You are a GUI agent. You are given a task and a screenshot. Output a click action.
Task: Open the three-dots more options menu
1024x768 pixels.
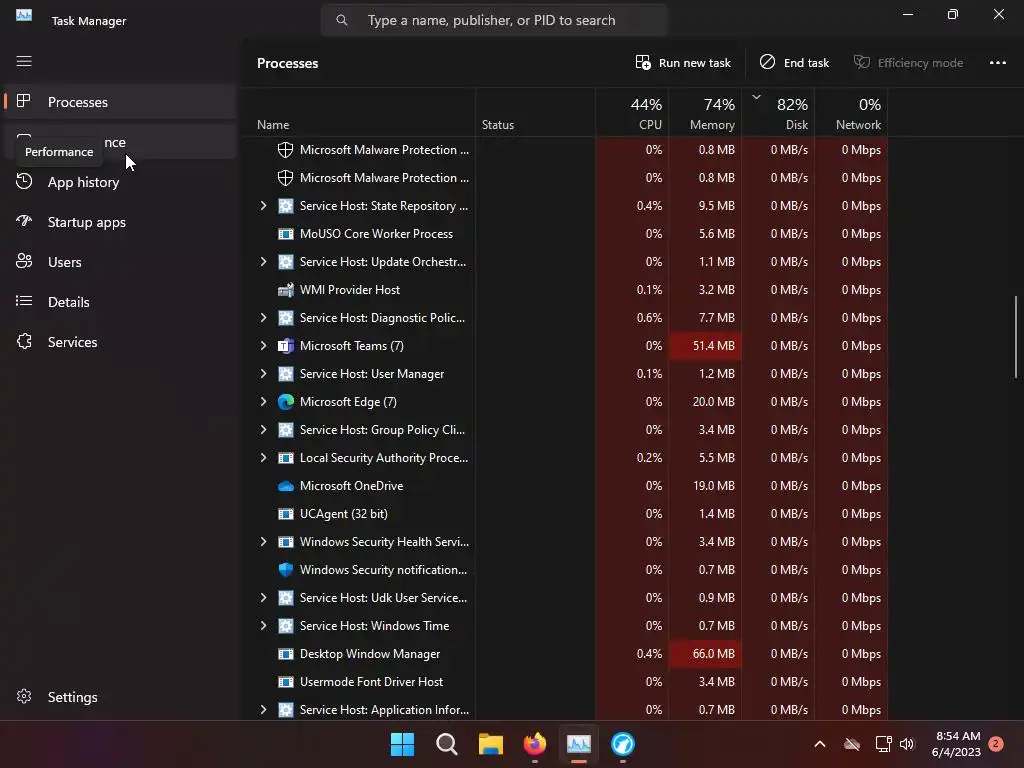[997, 63]
